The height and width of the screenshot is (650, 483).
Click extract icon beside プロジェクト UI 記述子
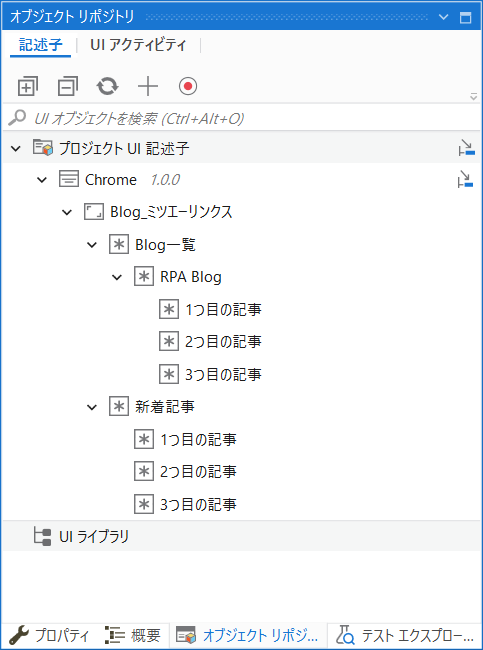click(466, 148)
